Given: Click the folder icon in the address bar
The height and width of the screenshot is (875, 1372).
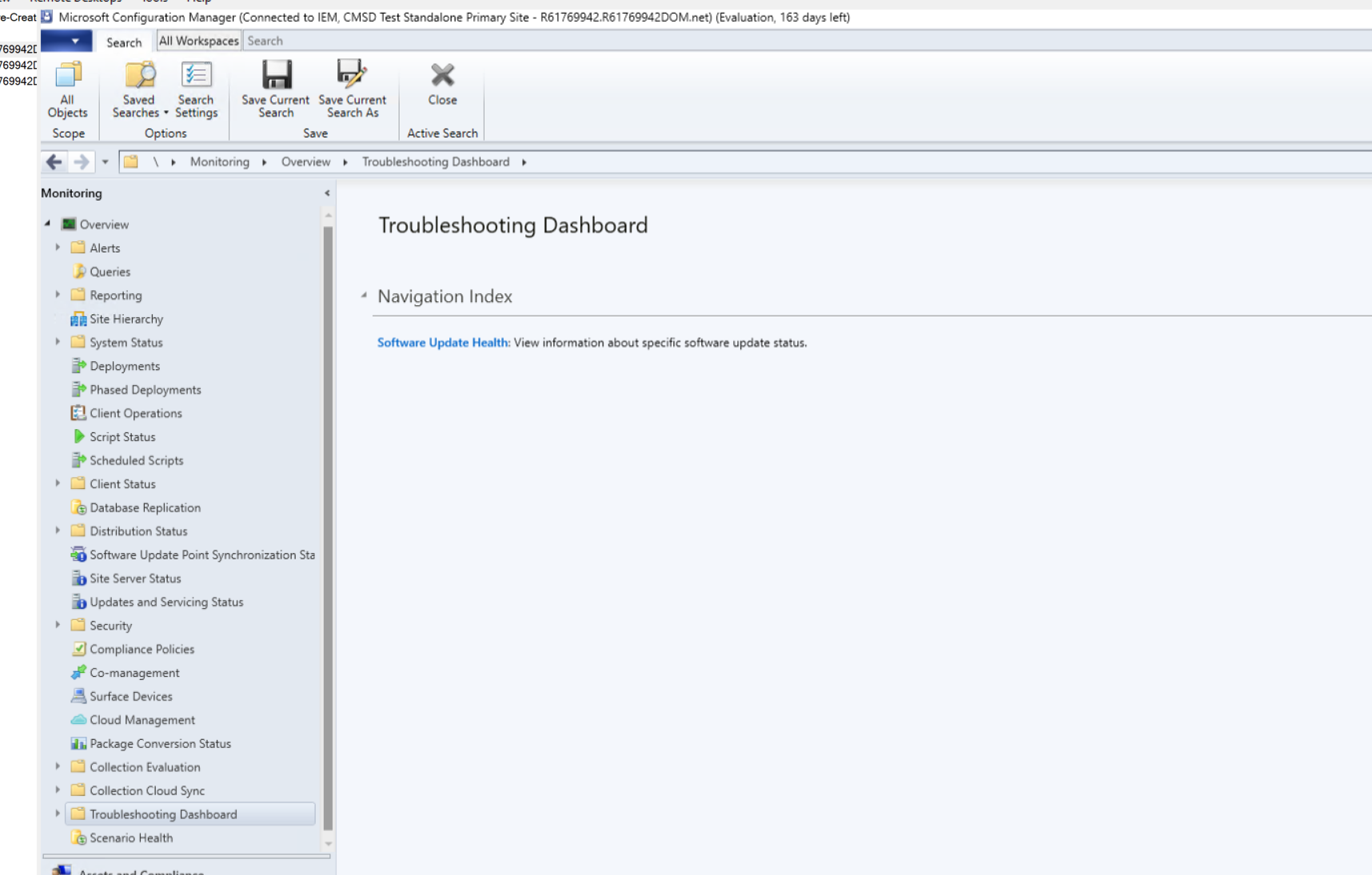Looking at the screenshot, I should click(x=130, y=161).
